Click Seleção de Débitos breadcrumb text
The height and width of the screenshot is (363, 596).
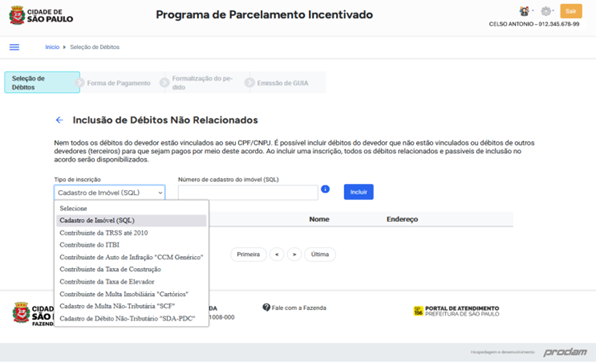(x=95, y=47)
